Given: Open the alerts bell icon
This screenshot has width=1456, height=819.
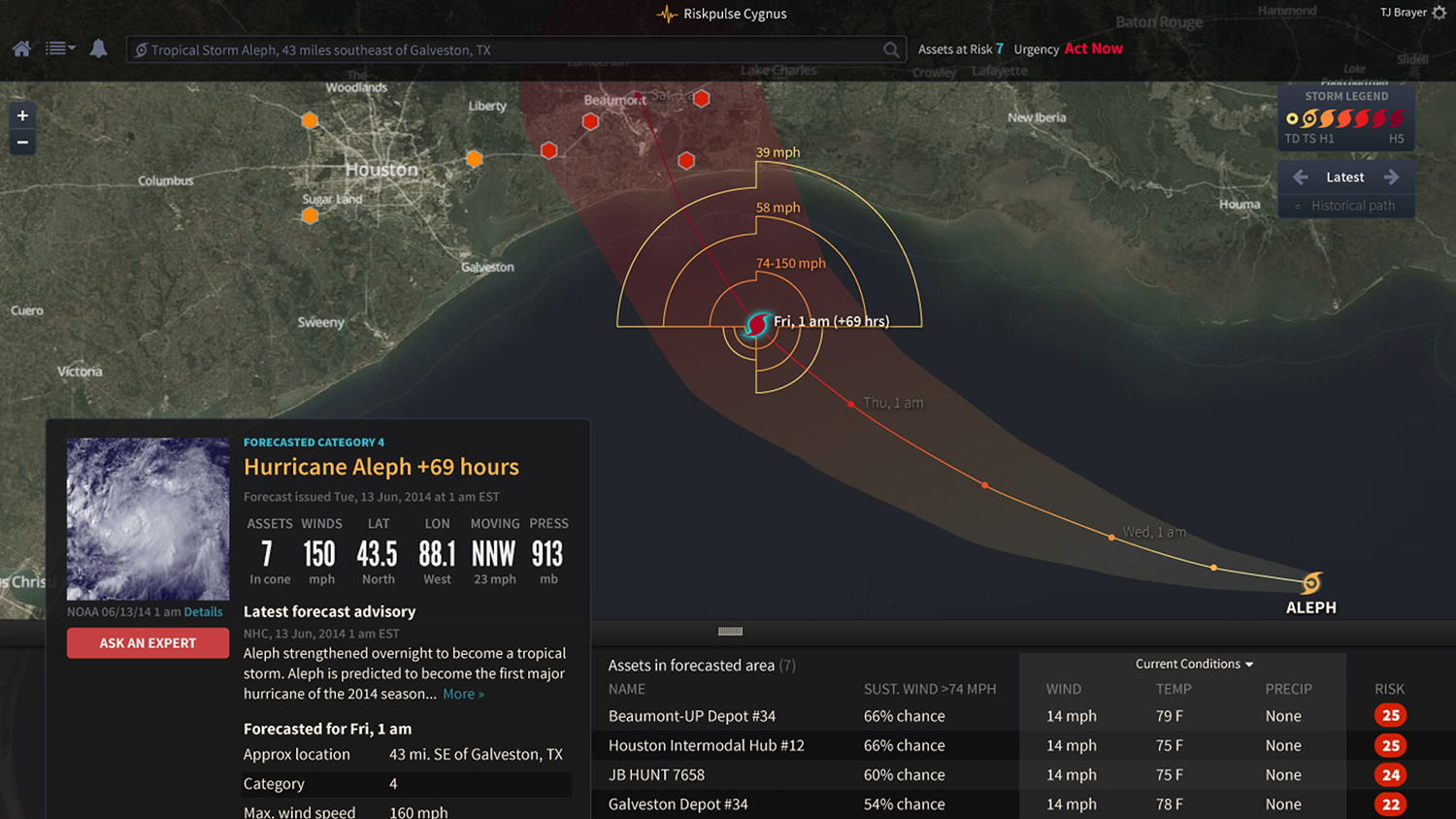Looking at the screenshot, I should (99, 49).
